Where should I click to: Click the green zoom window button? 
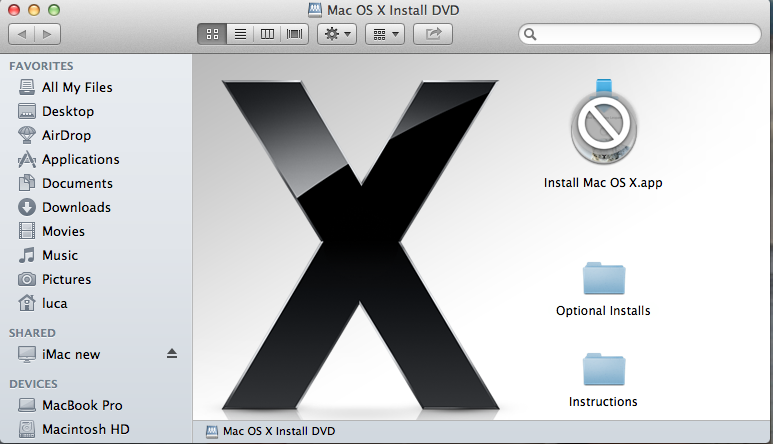tap(54, 10)
